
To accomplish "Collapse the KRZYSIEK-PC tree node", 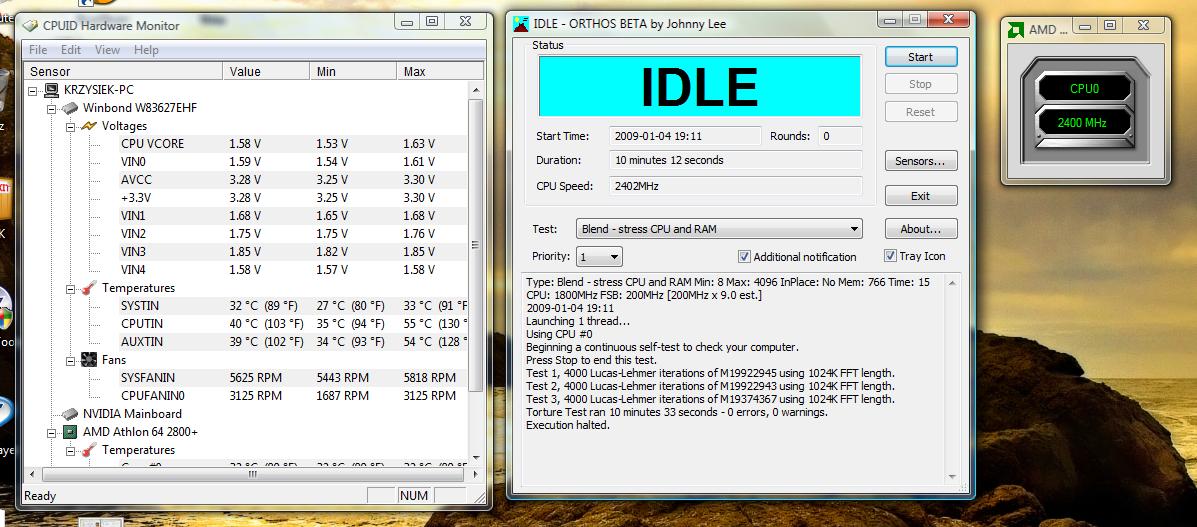I will [33, 90].
